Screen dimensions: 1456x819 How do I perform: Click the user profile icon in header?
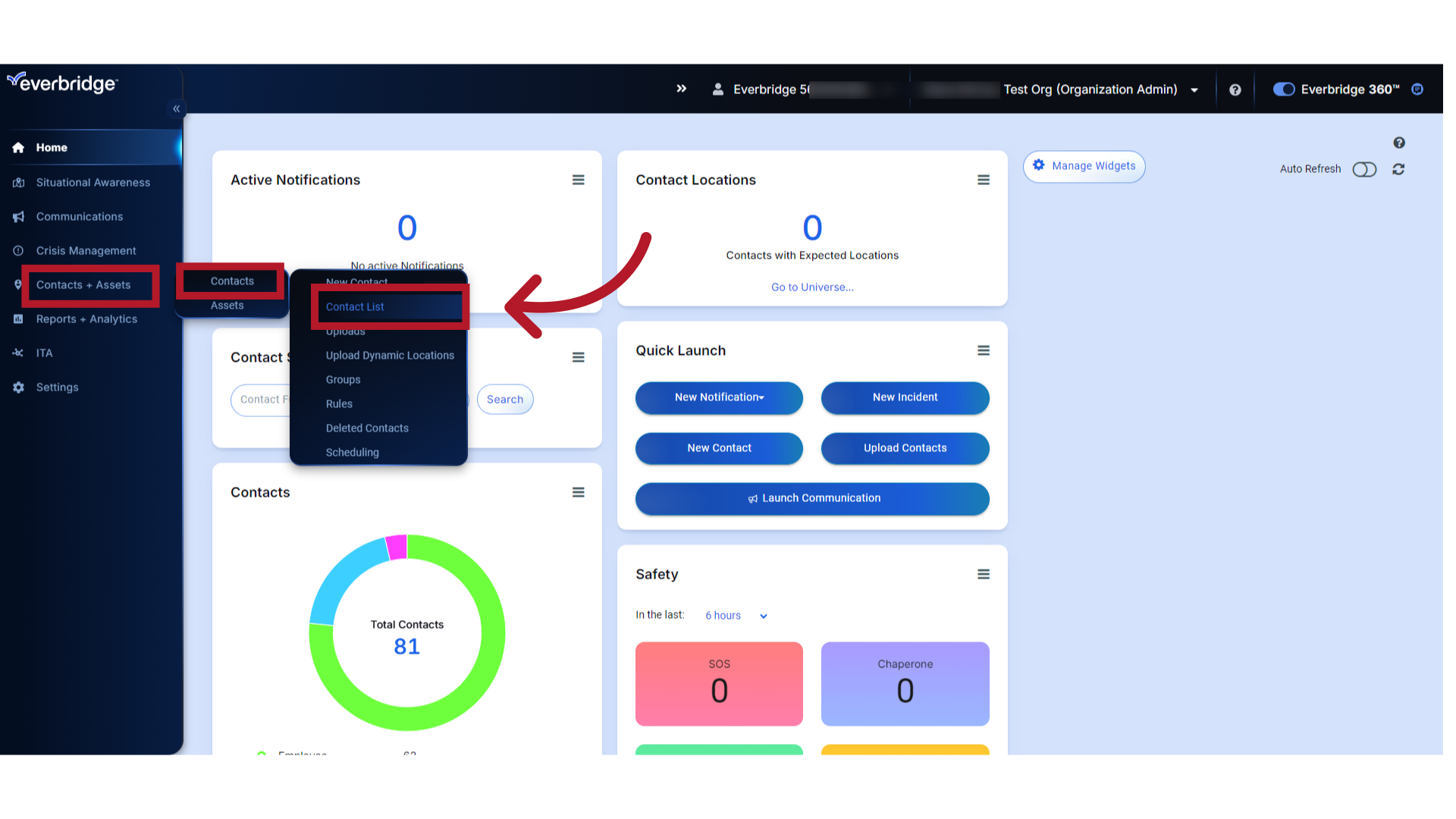pyautogui.click(x=717, y=89)
